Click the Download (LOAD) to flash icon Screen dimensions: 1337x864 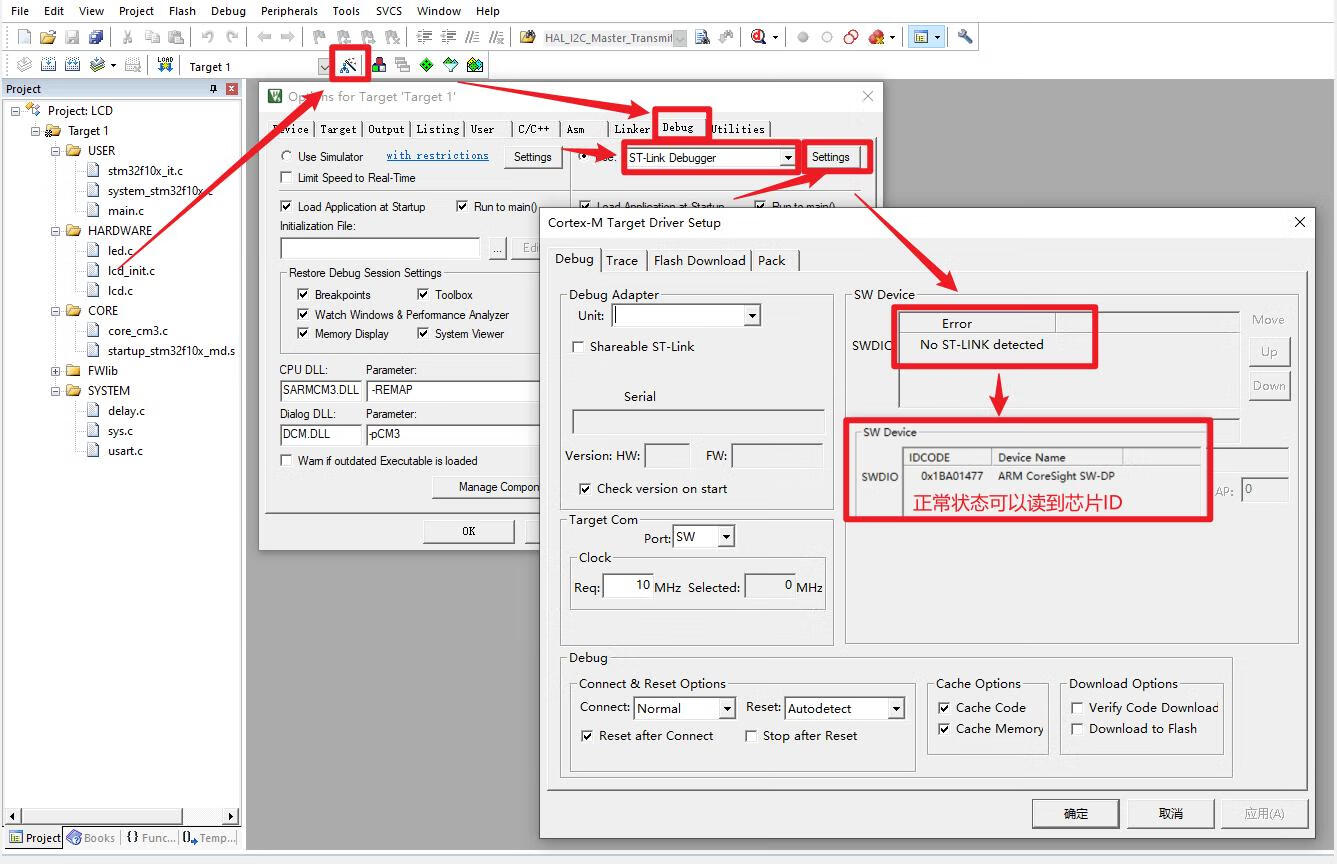(165, 66)
